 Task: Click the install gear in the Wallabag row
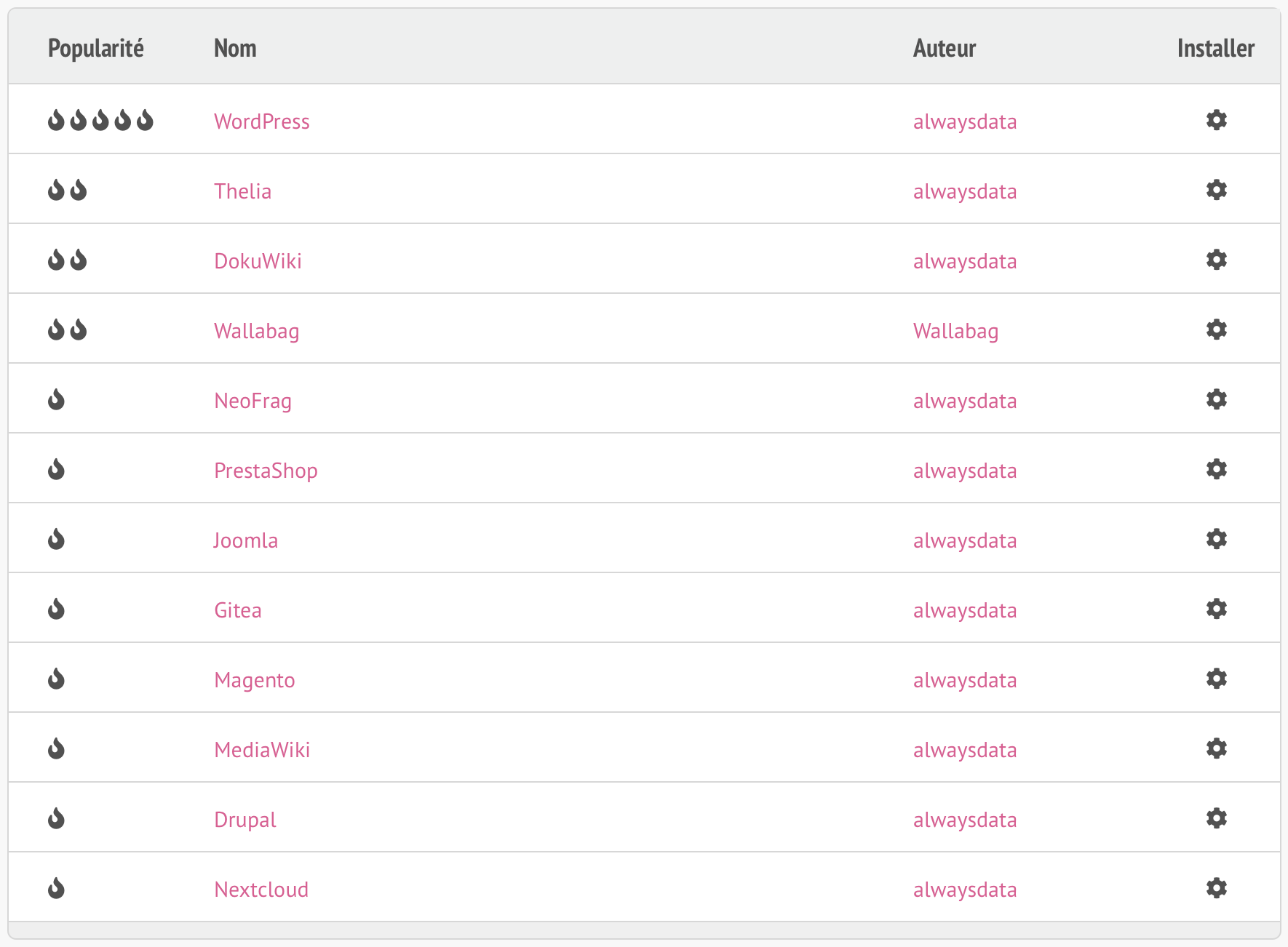tap(1216, 329)
